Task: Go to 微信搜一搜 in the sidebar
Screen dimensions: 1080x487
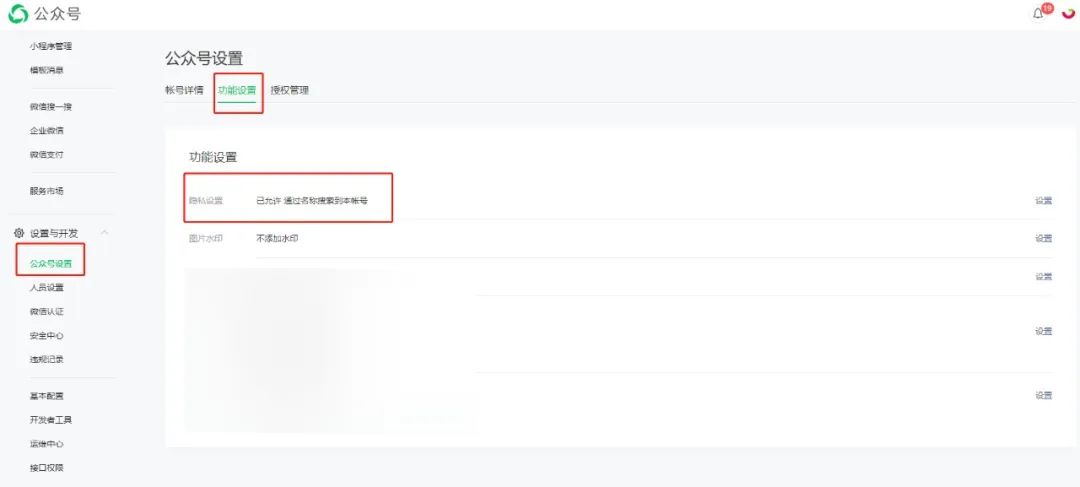Action: point(51,106)
